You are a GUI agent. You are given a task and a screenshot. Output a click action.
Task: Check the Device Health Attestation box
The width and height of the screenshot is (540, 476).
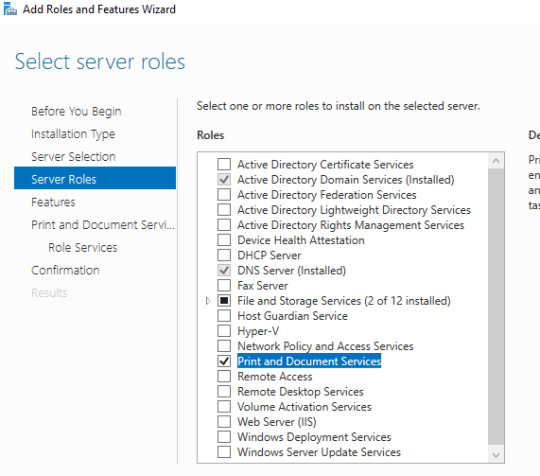[x=224, y=240]
